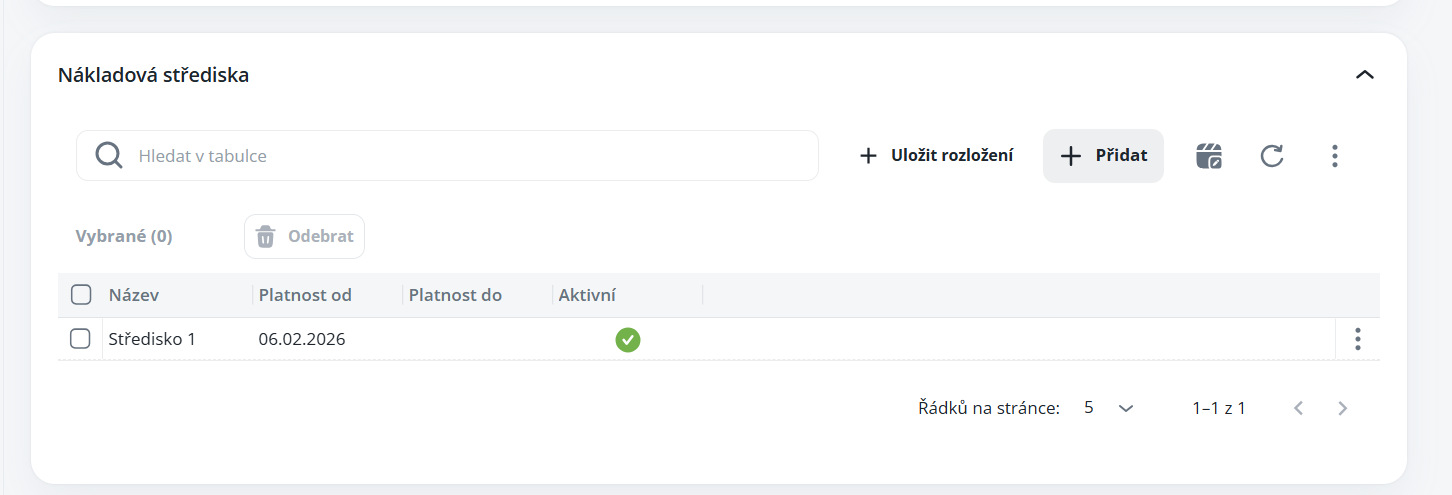Viewport: 1452px width, 495px height.
Task: Refresh the Nákladová střediska table
Action: pyautogui.click(x=1272, y=156)
